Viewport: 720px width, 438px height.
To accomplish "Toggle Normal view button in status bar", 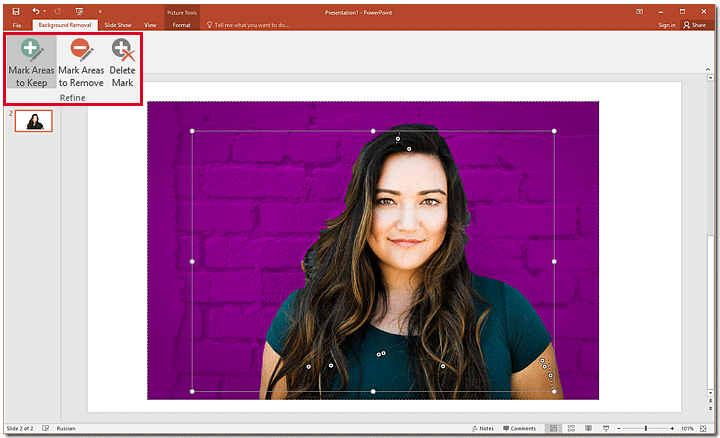I will click(x=552, y=428).
